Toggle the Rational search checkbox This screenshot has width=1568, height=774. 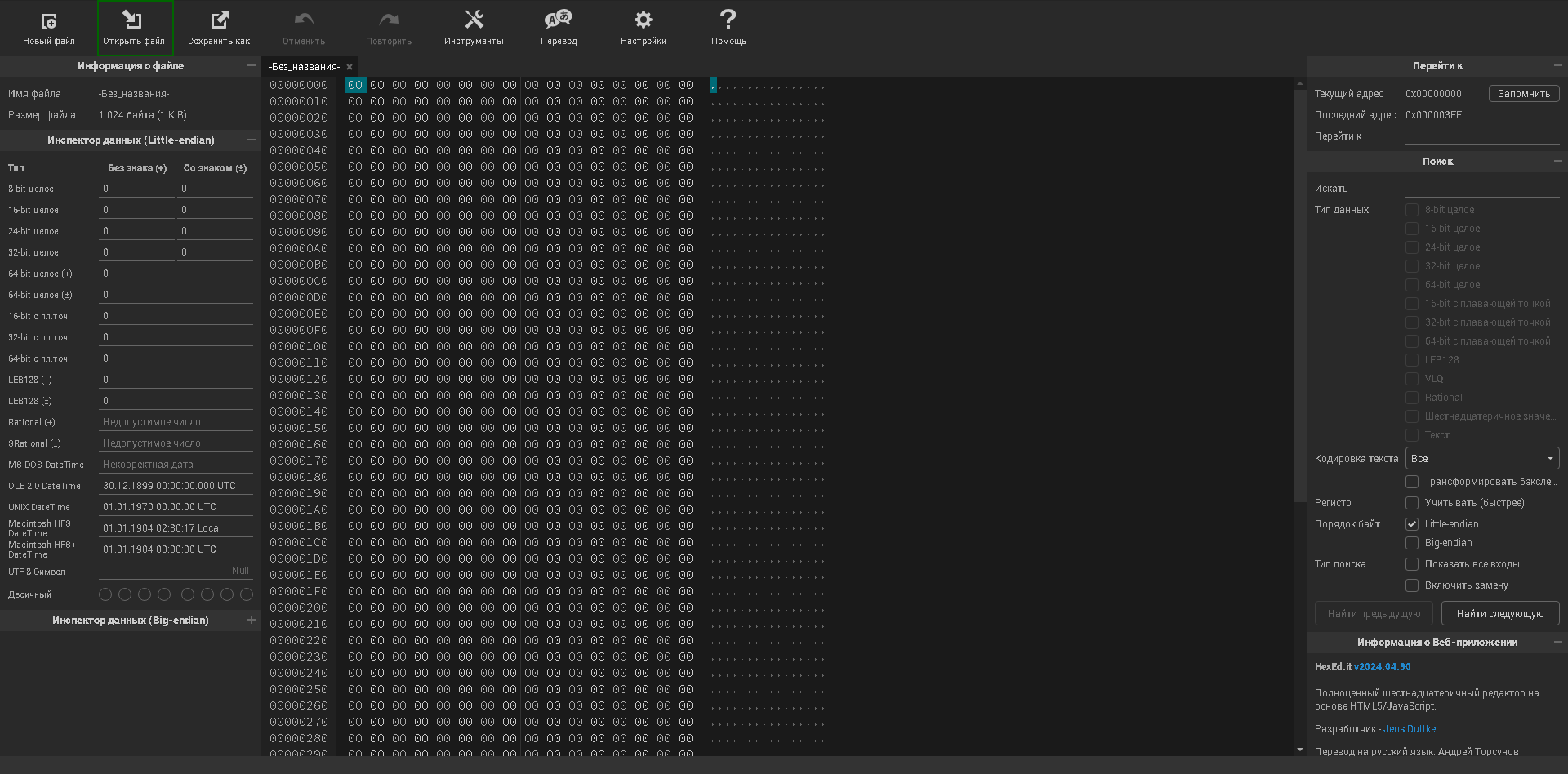(1412, 398)
